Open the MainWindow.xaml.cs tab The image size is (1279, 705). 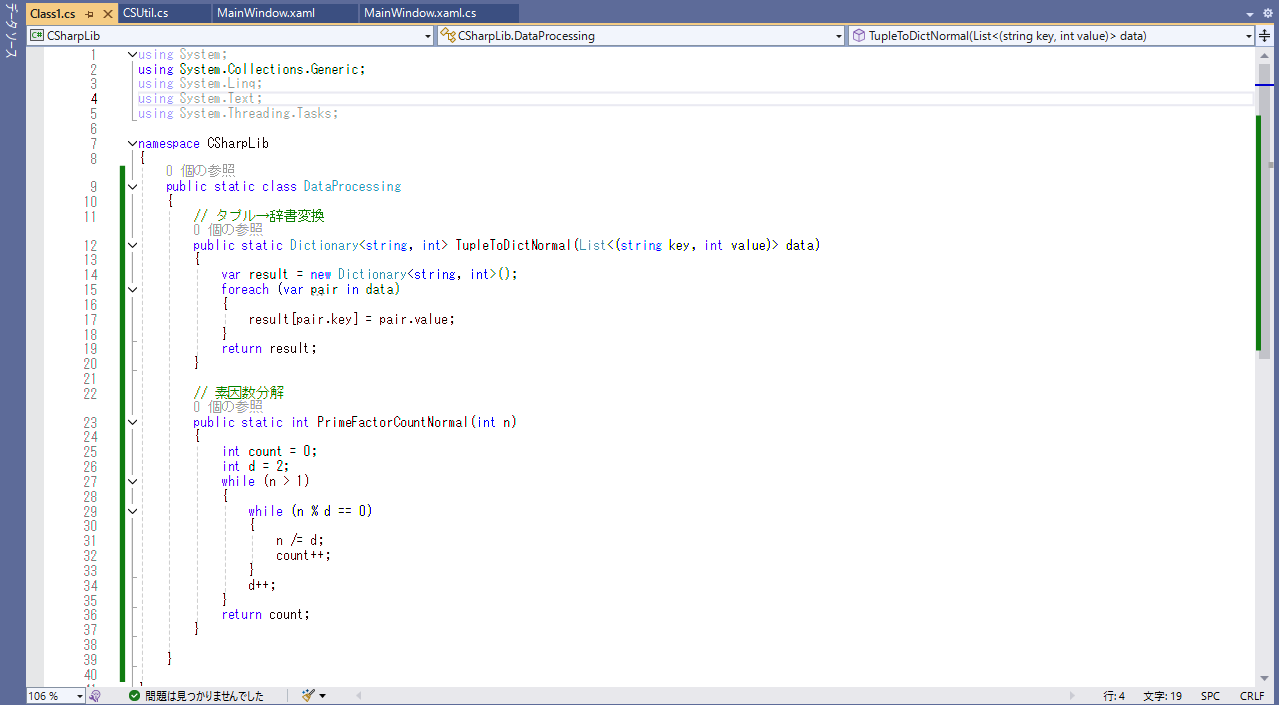tap(420, 13)
